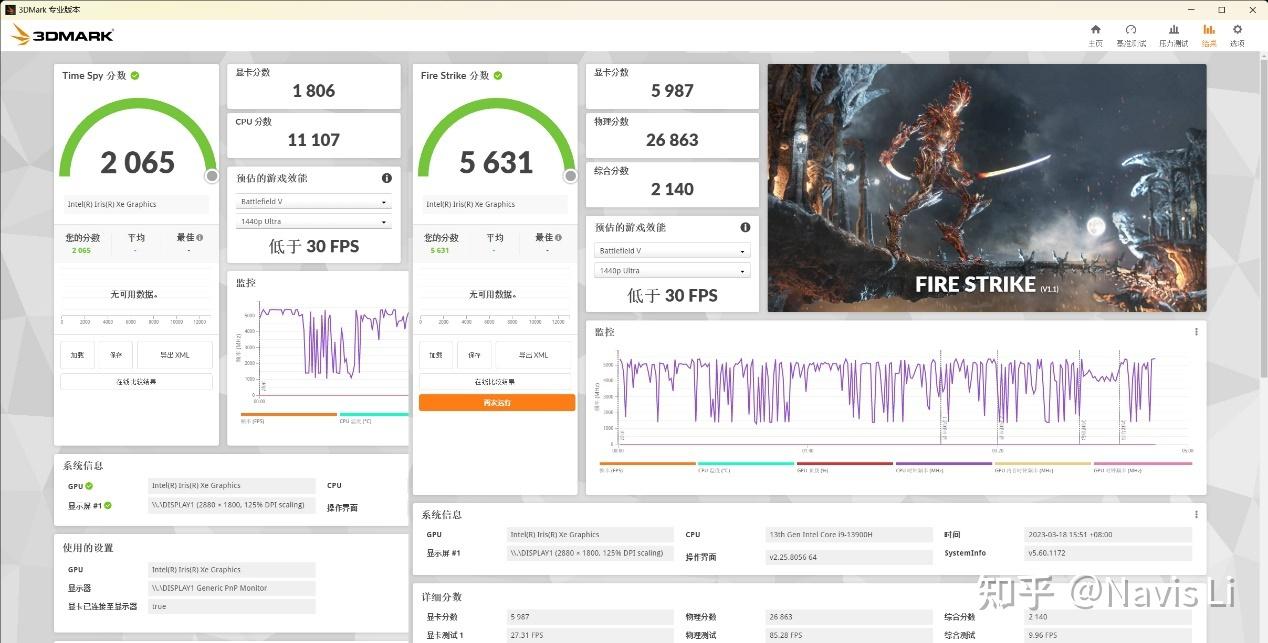Expand Battlefield V dropdown in Time Spy panel
The height and width of the screenshot is (643, 1268).
pos(313,201)
